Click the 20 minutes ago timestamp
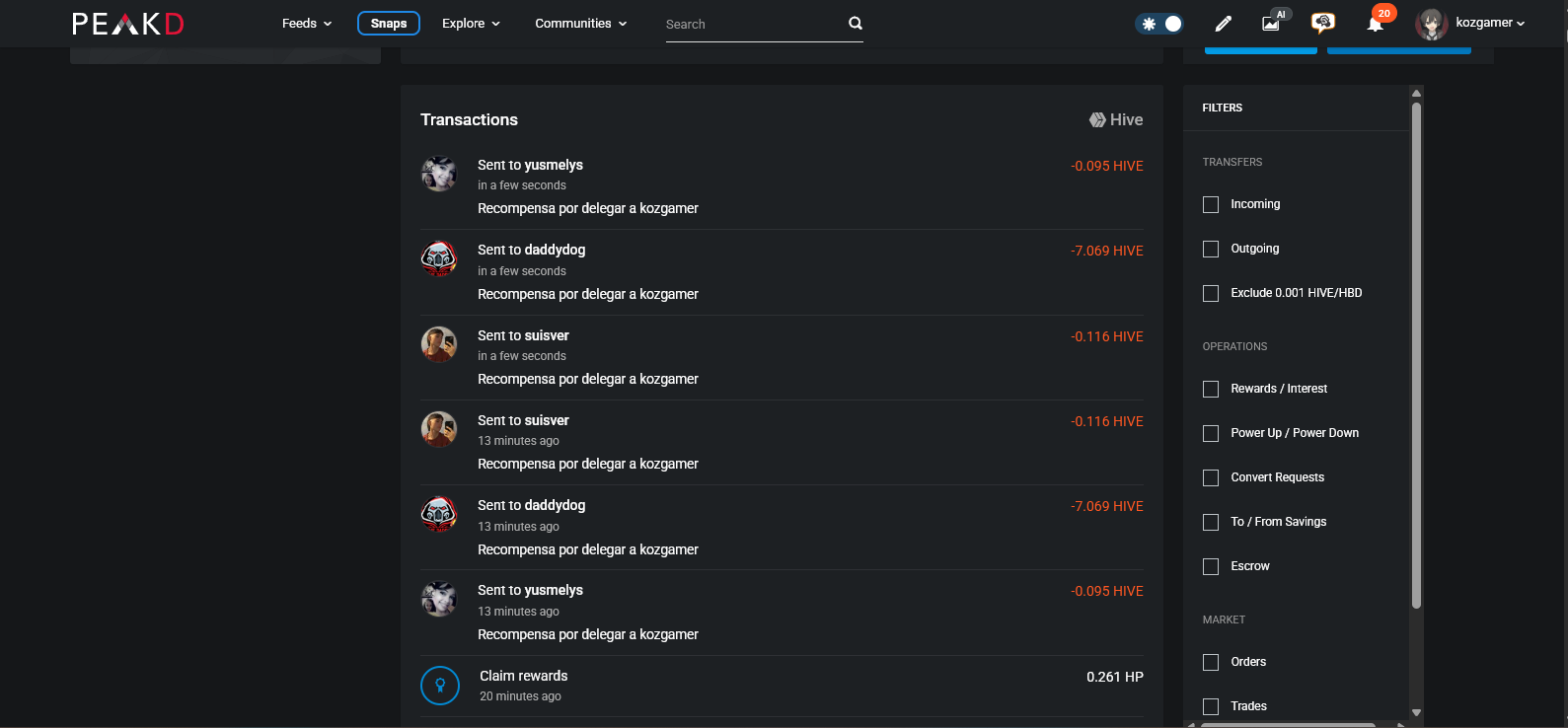 click(x=520, y=696)
